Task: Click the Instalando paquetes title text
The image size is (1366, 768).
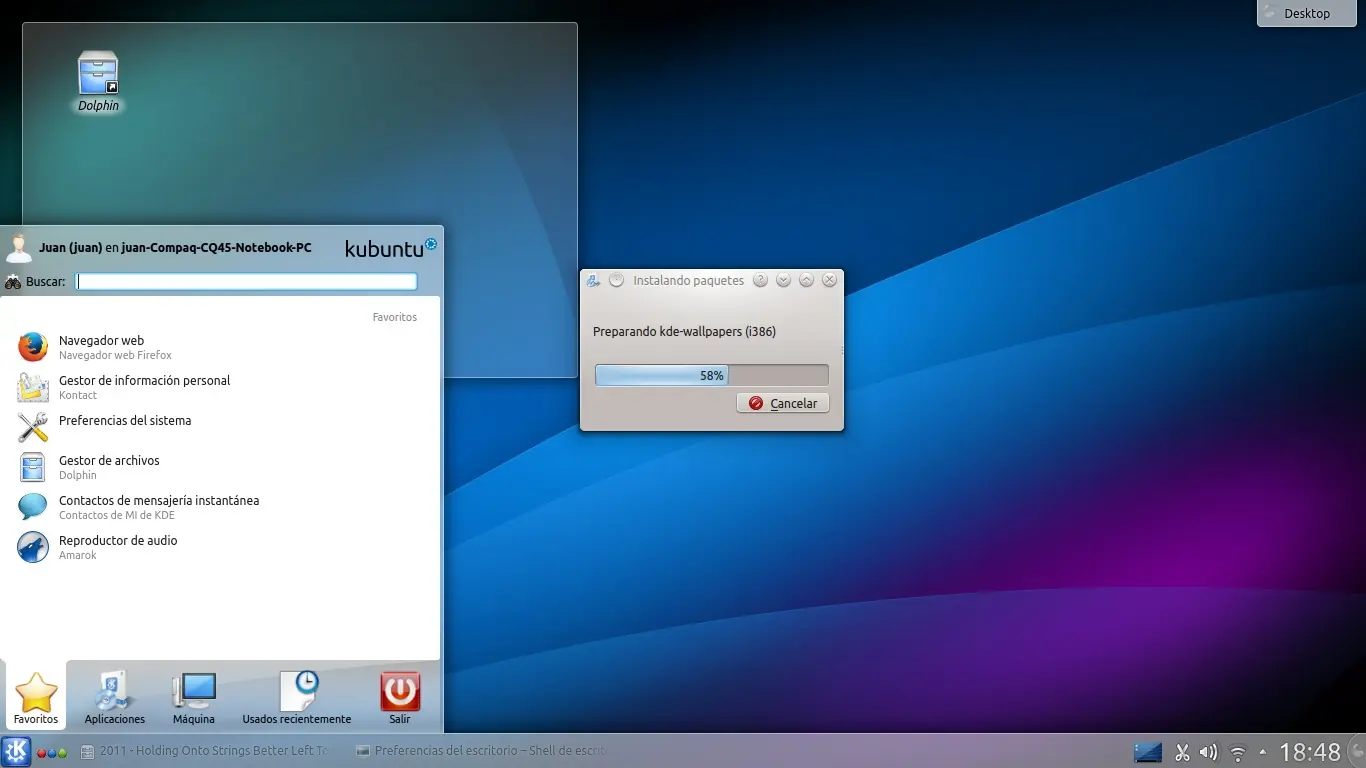Action: pyautogui.click(x=688, y=281)
